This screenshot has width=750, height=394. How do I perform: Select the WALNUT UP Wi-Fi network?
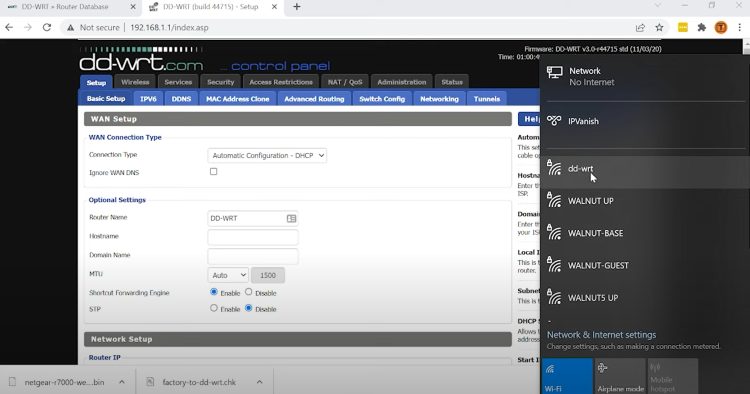(x=645, y=201)
